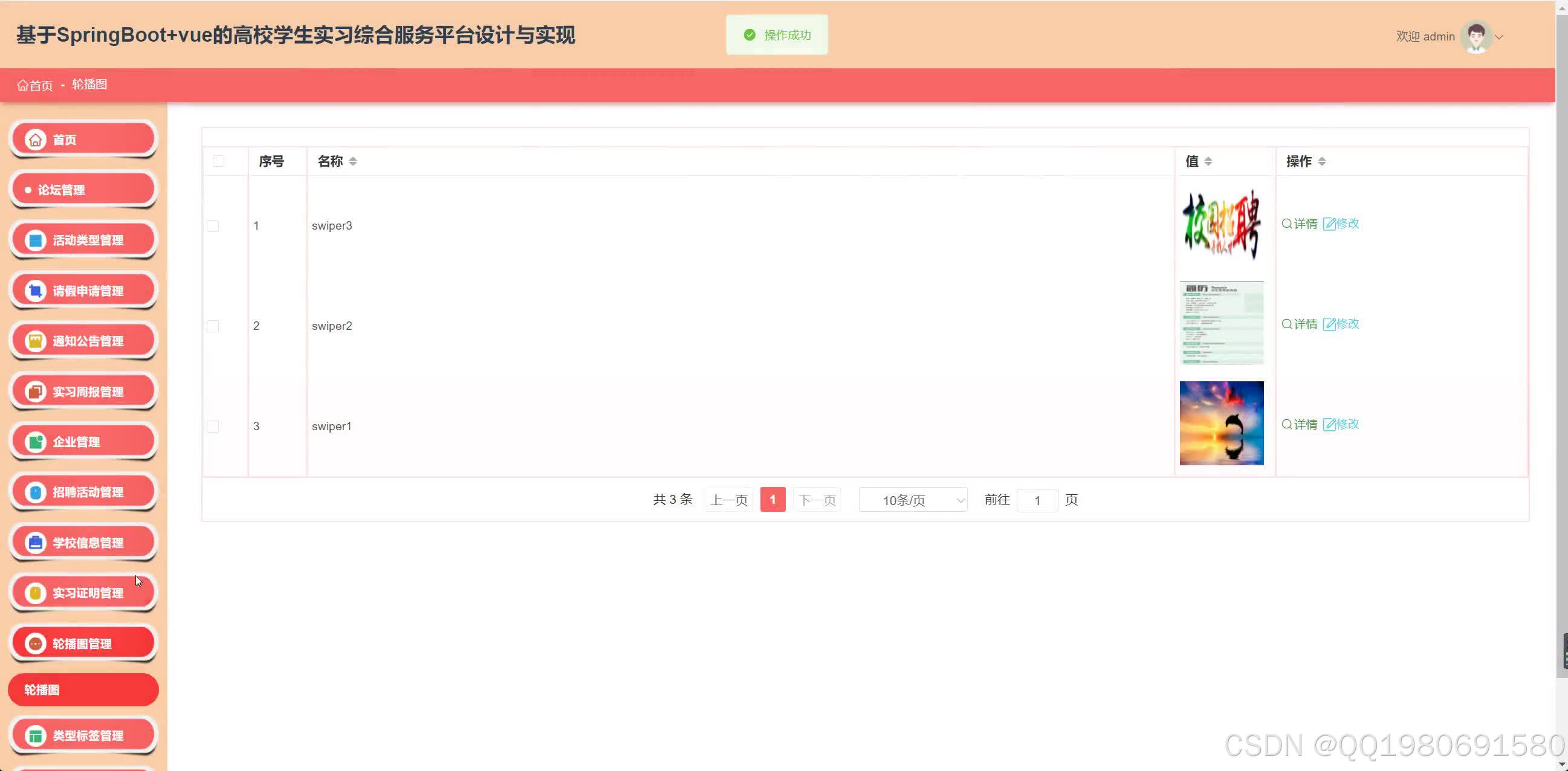Click the 实习周报管理 copy icon
The image size is (1568, 771).
35,392
